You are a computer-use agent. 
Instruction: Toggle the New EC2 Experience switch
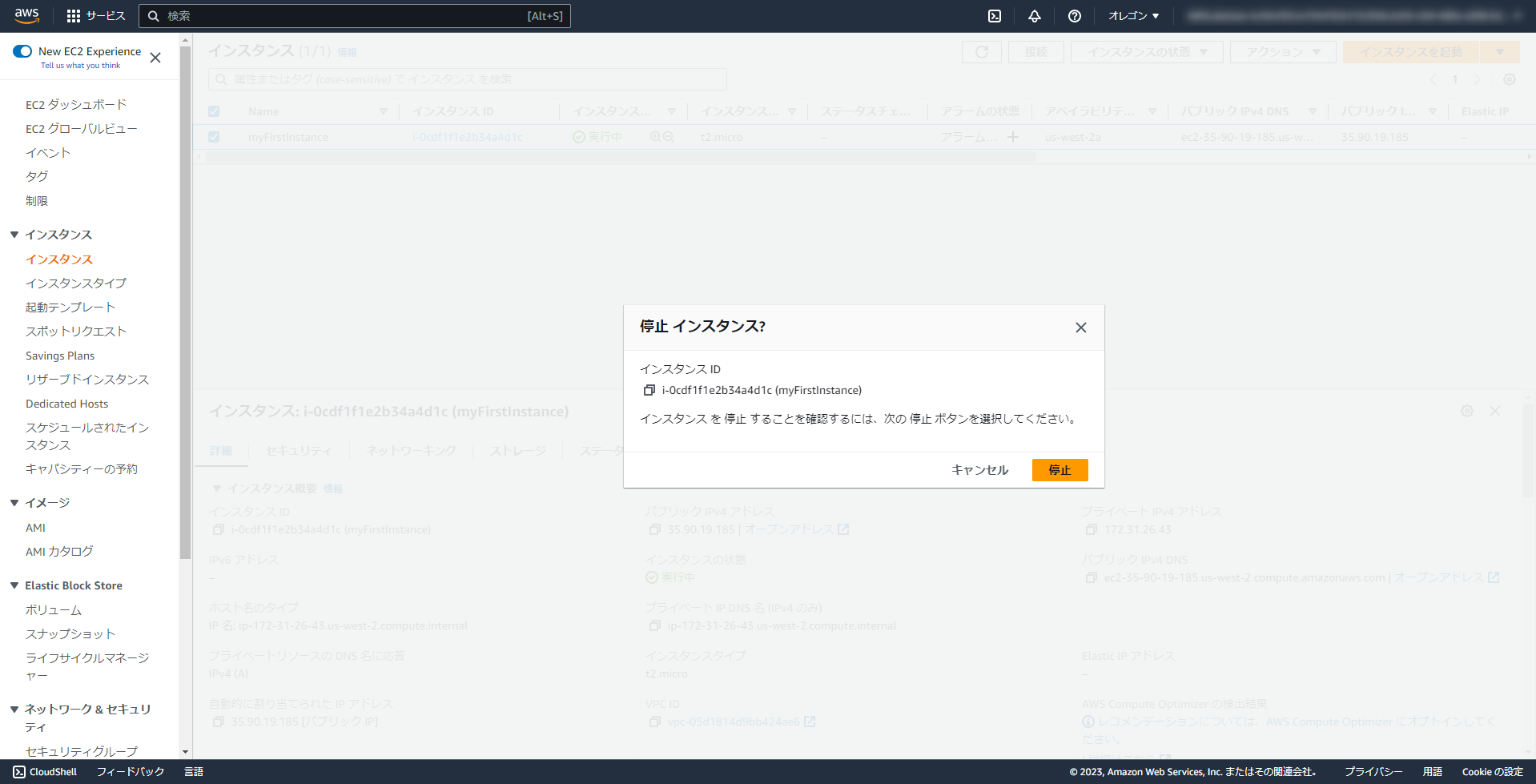click(22, 50)
